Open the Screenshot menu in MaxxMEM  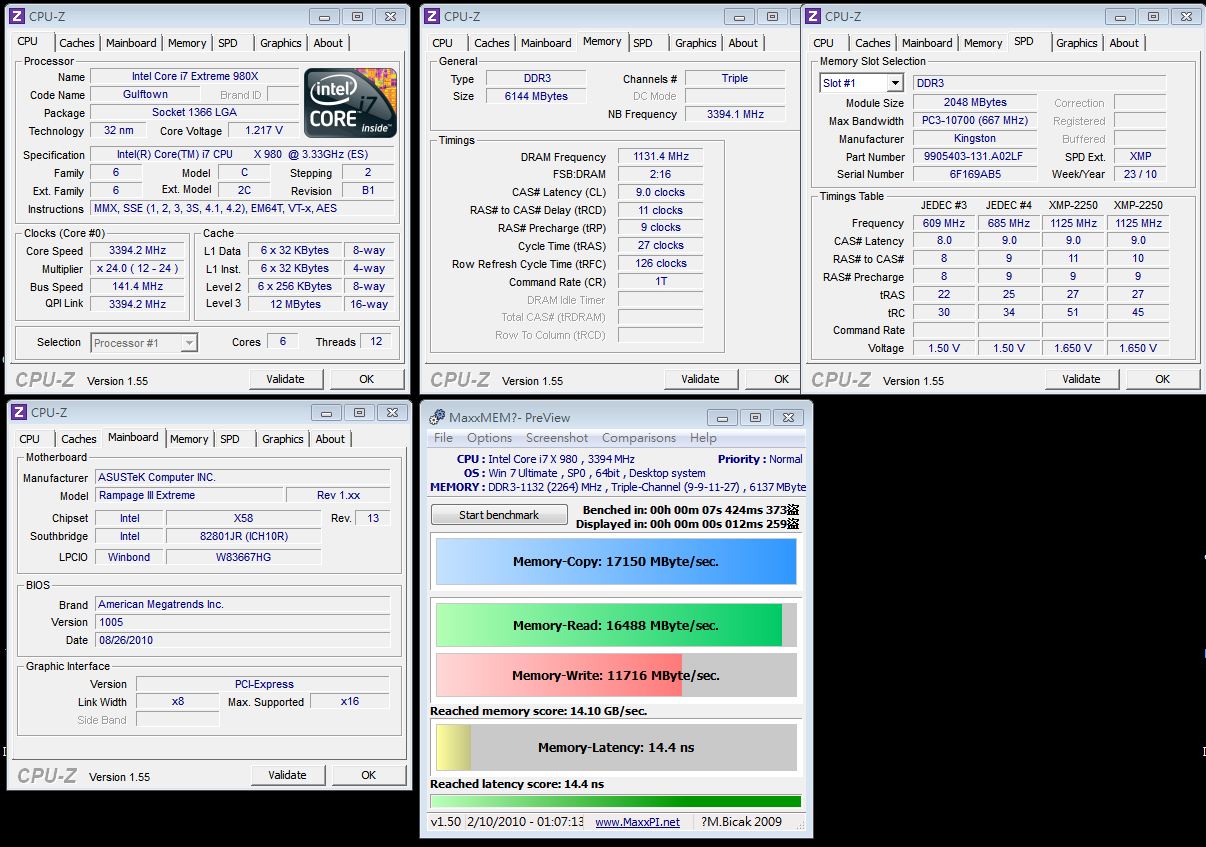557,438
